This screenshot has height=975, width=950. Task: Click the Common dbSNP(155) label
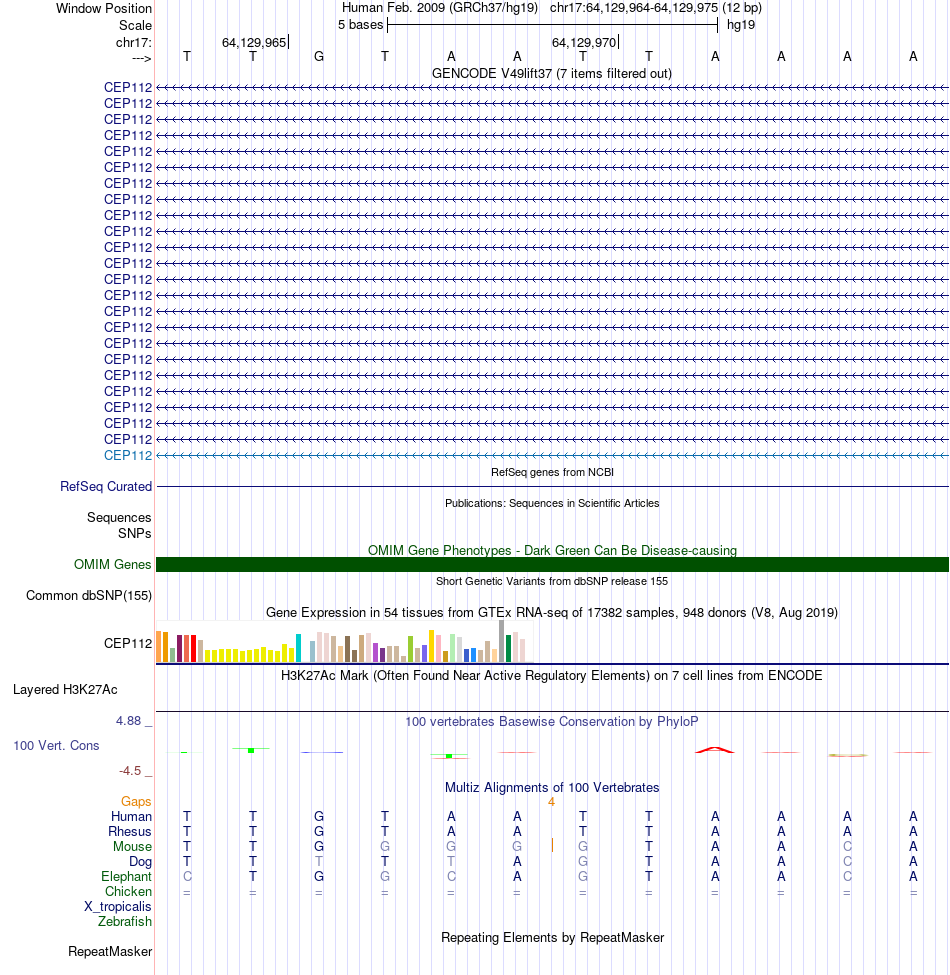coord(89,596)
